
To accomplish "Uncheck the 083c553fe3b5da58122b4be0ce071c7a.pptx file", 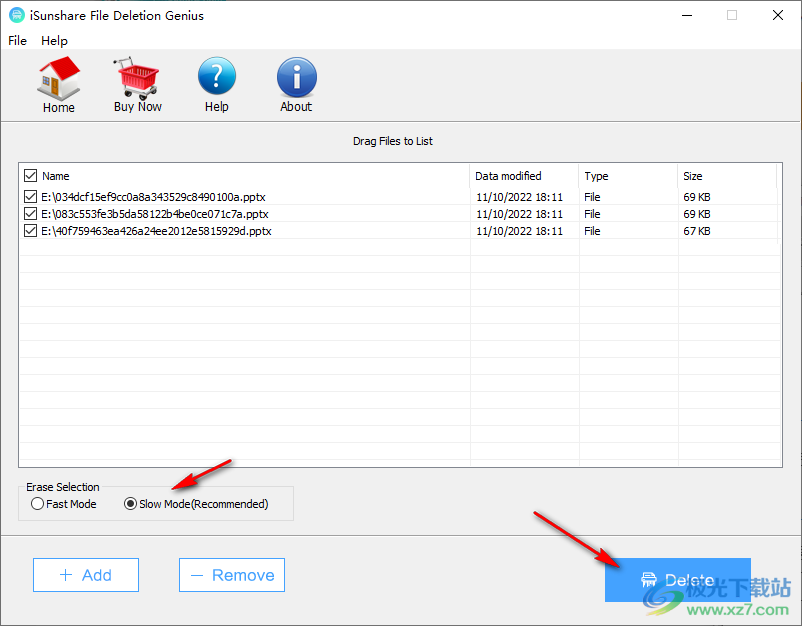I will click(31, 214).
